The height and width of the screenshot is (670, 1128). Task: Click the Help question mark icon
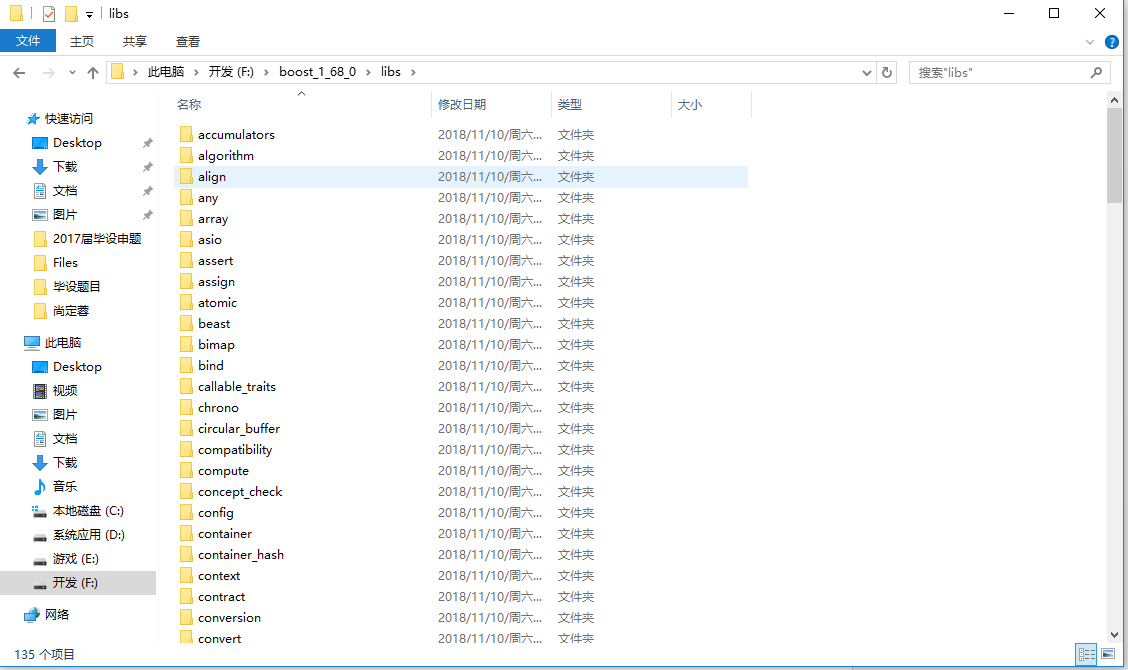pyautogui.click(x=1111, y=41)
